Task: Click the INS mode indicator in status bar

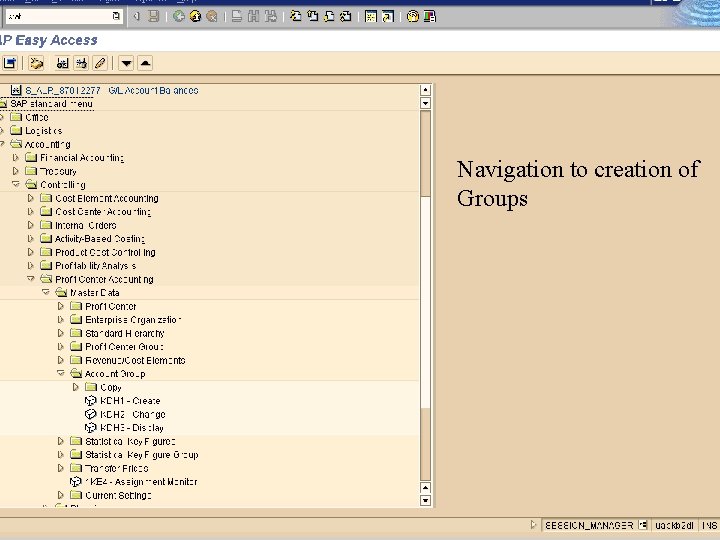Action: click(x=710, y=525)
